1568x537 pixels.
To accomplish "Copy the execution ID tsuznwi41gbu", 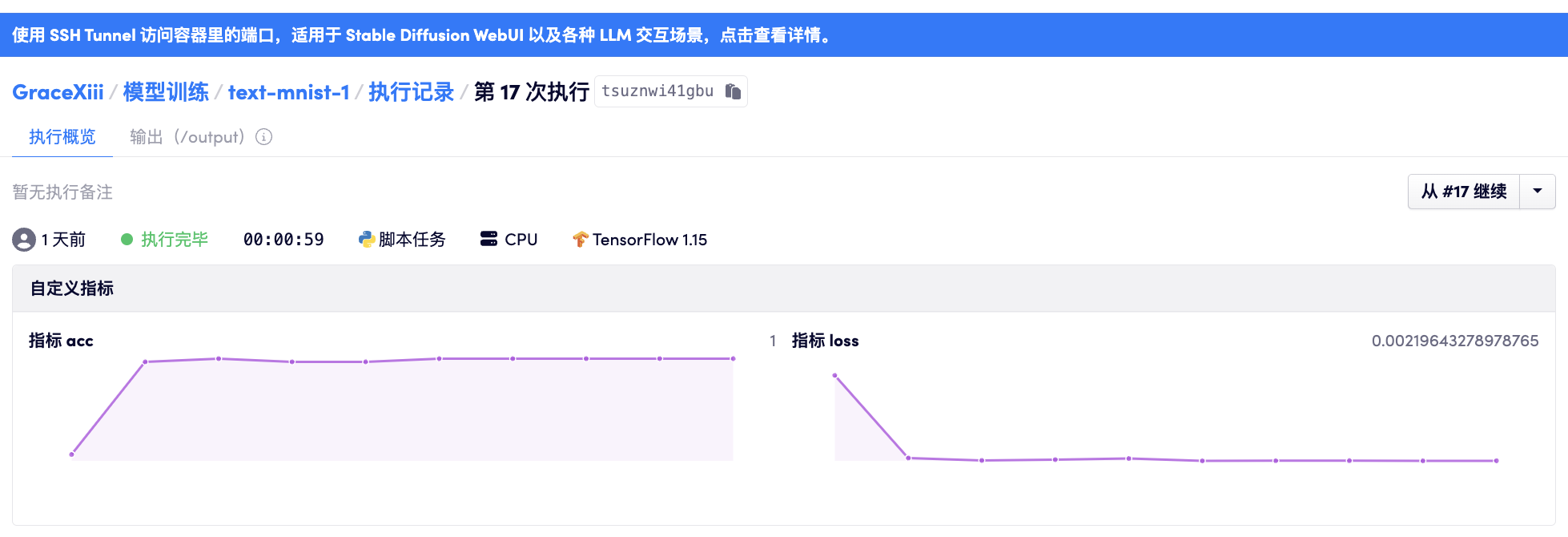I will point(733,91).
